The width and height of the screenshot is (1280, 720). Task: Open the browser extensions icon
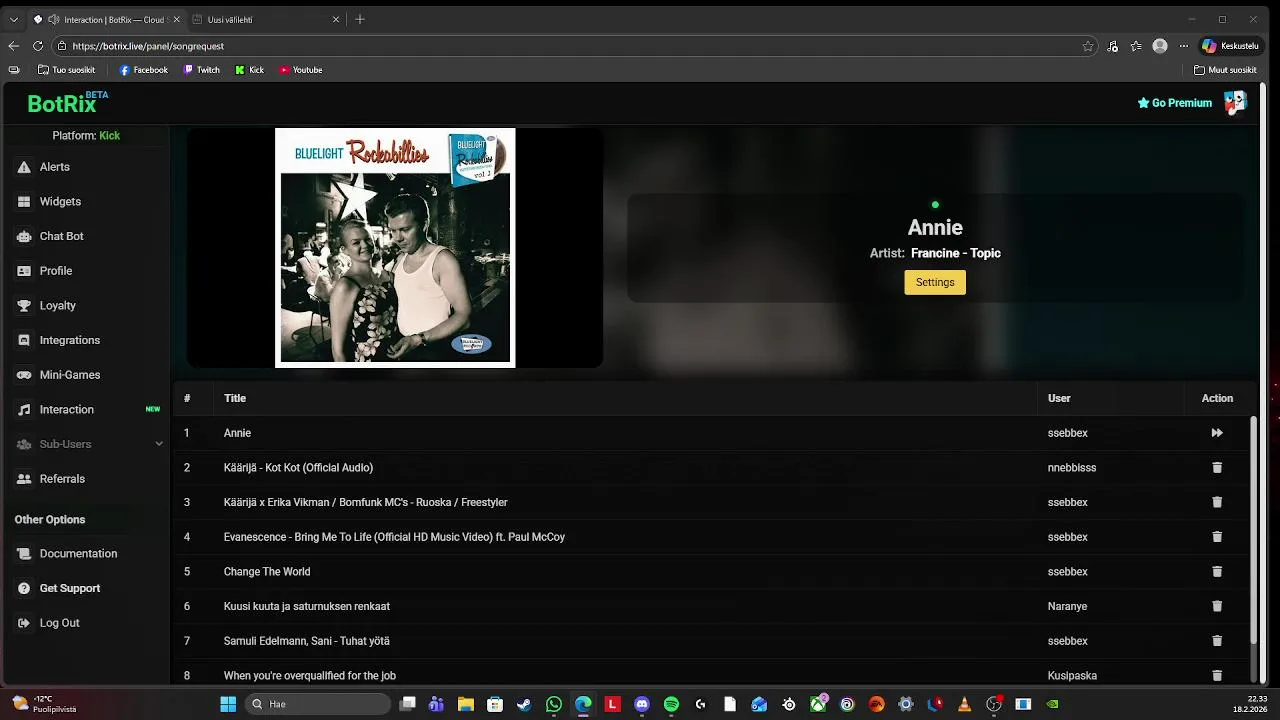tap(1113, 46)
